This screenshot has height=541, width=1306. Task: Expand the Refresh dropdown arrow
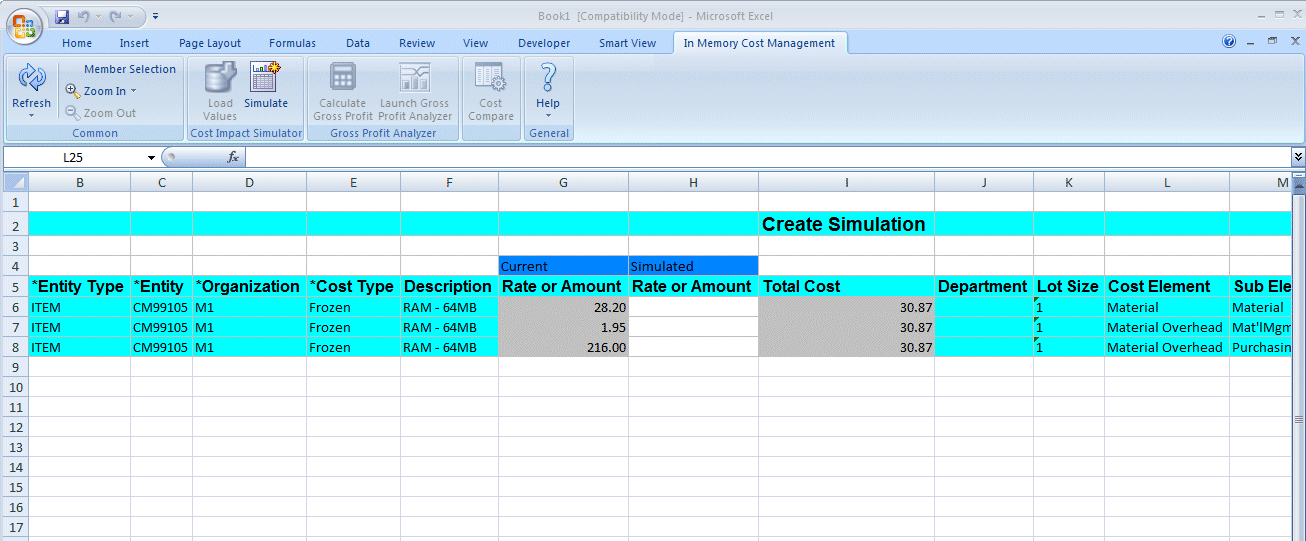tap(31, 115)
